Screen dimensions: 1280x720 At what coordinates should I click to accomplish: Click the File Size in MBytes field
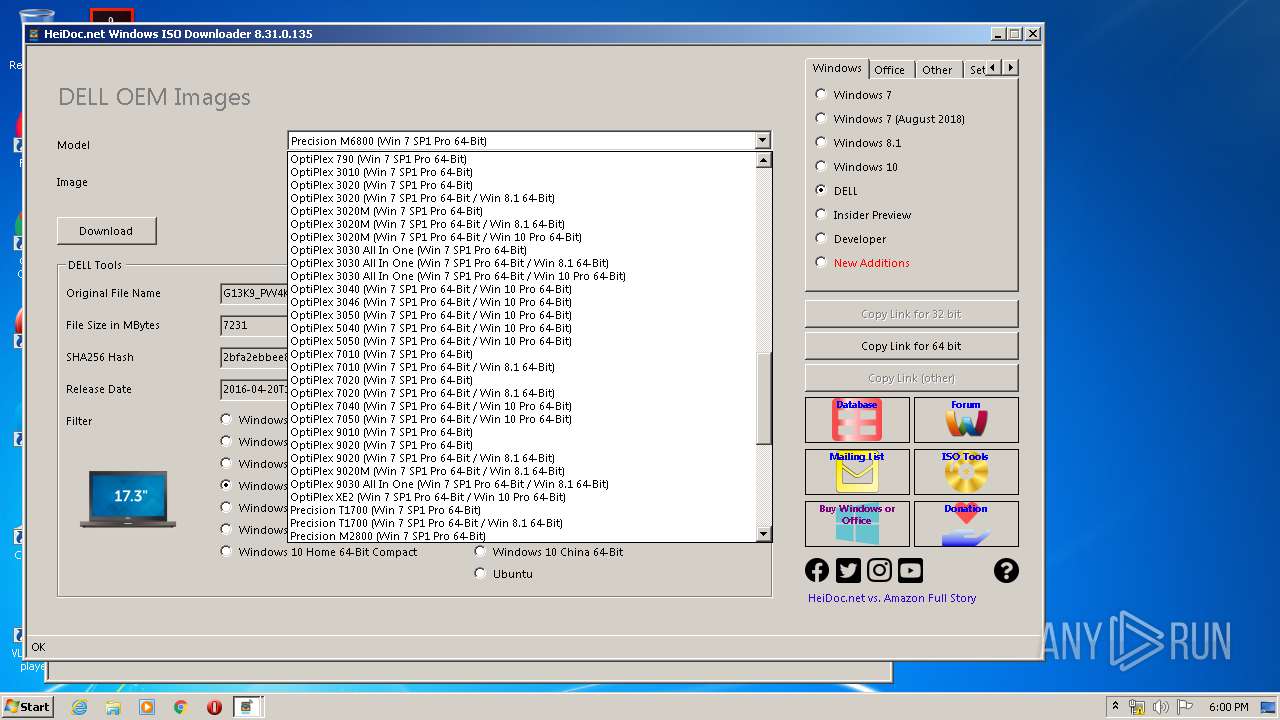[254, 325]
